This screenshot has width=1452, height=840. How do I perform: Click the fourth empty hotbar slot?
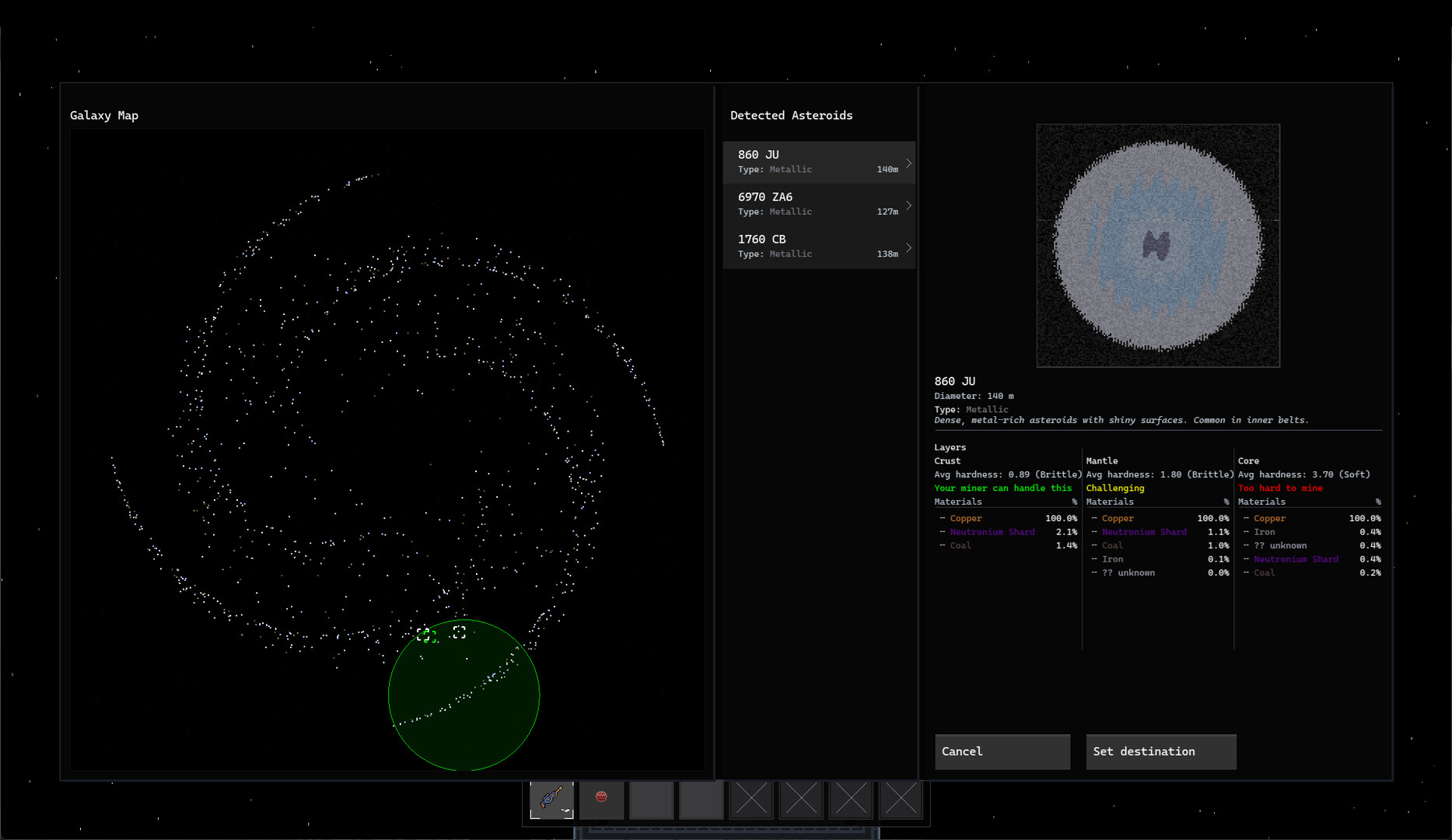click(701, 800)
